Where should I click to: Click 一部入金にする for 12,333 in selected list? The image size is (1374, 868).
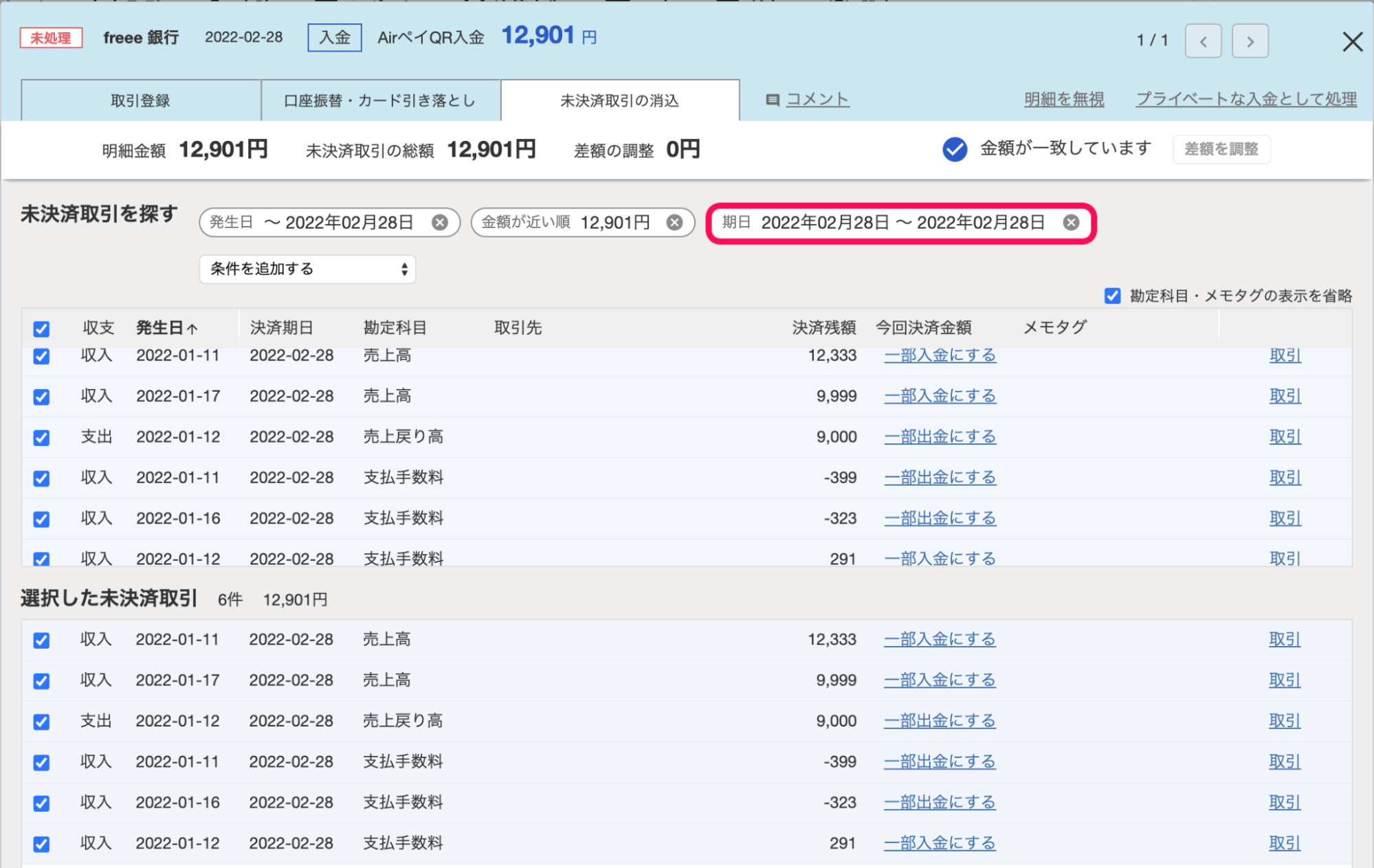pos(940,639)
